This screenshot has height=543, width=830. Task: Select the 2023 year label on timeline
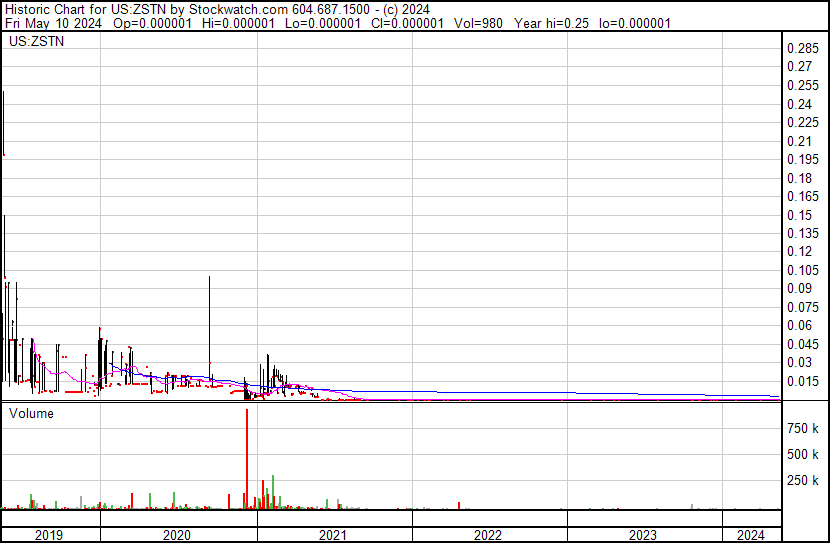(x=643, y=535)
